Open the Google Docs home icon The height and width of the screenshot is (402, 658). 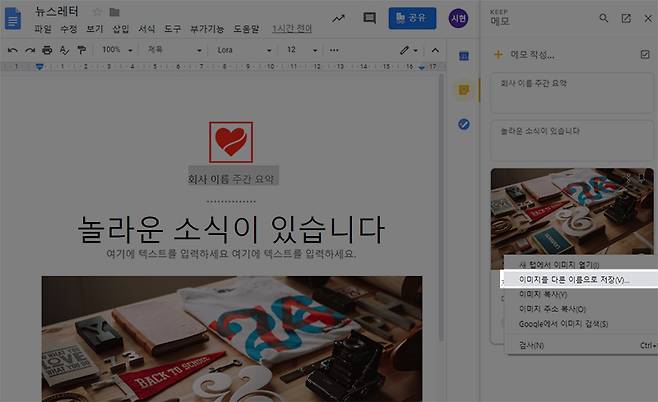13,19
